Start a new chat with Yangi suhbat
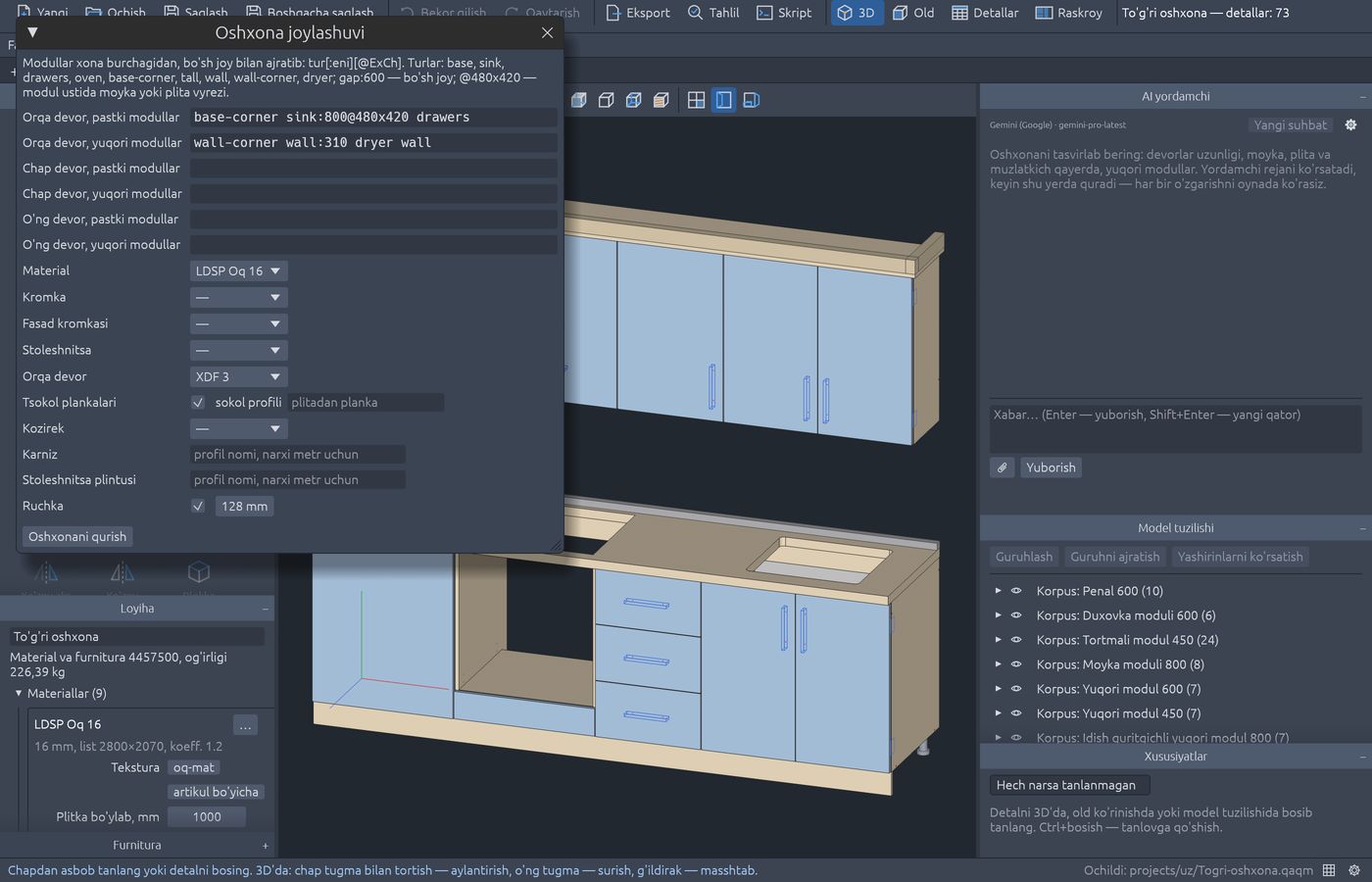The height and width of the screenshot is (882, 1372). (1290, 124)
